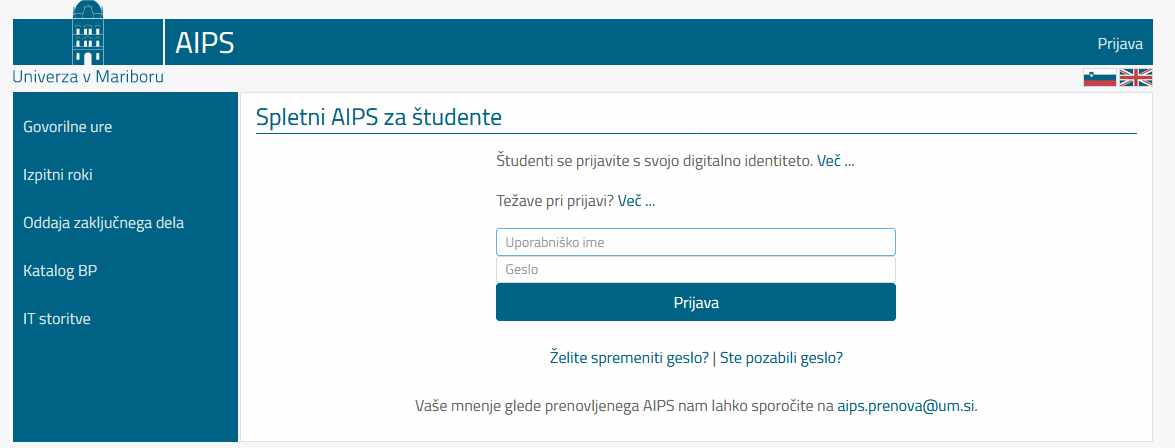Image resolution: width=1175 pixels, height=448 pixels.
Task: Submit login with the Prijava button
Action: coord(695,303)
